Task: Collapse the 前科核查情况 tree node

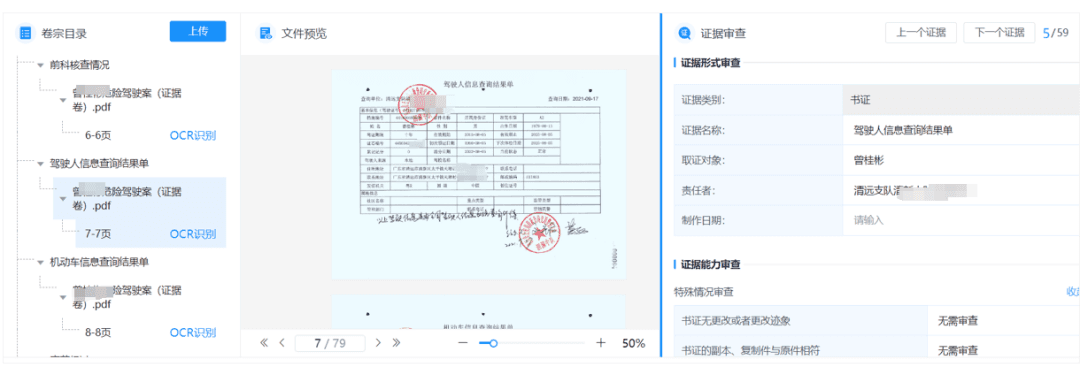Action: [41, 65]
